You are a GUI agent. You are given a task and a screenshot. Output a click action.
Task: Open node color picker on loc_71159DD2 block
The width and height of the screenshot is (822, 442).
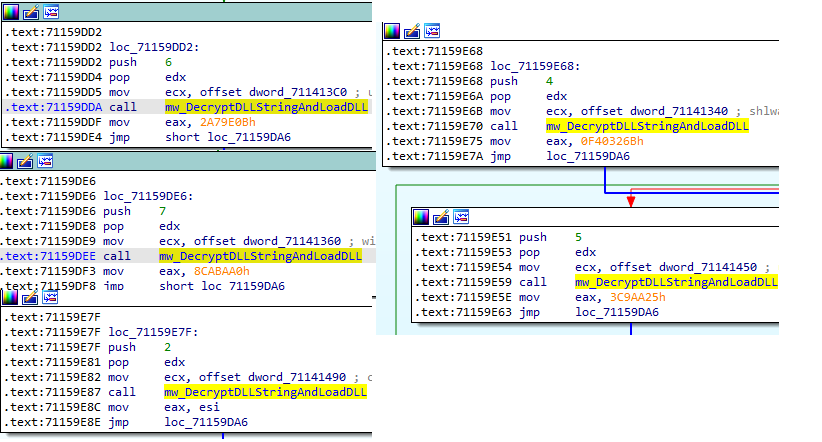(11, 11)
